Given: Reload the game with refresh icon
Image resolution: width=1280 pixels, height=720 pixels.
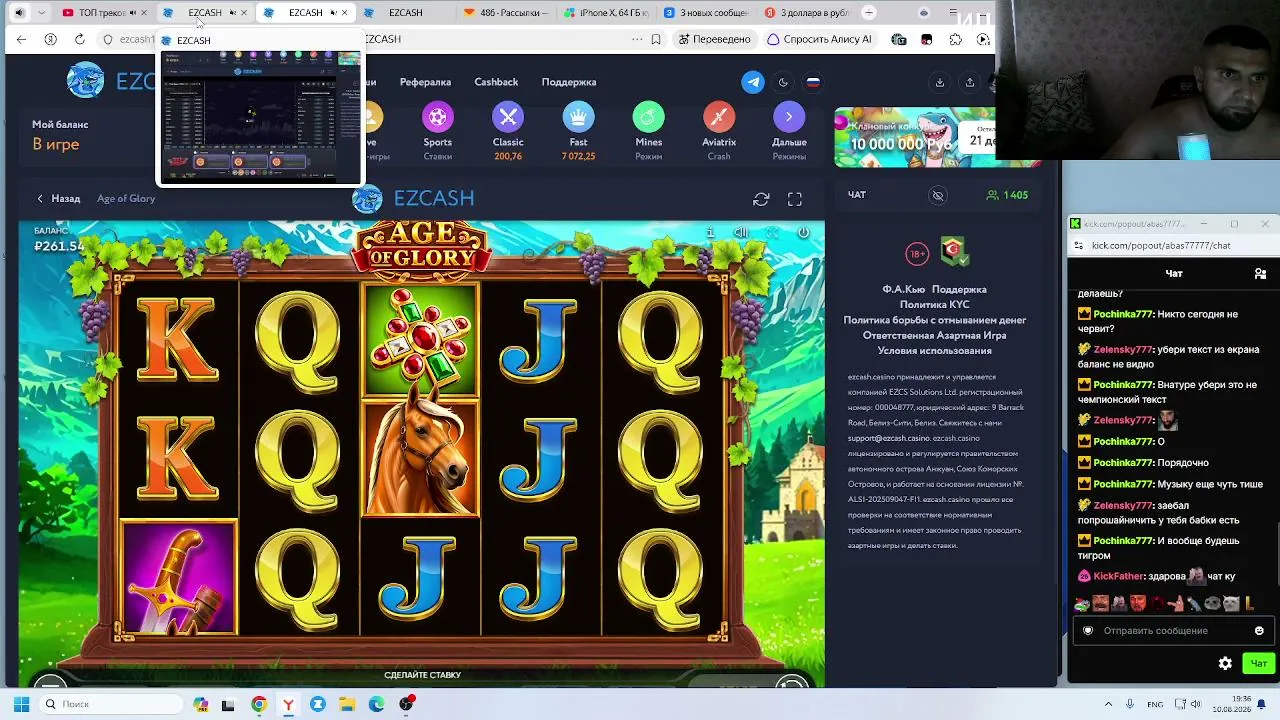Looking at the screenshot, I should 761,199.
